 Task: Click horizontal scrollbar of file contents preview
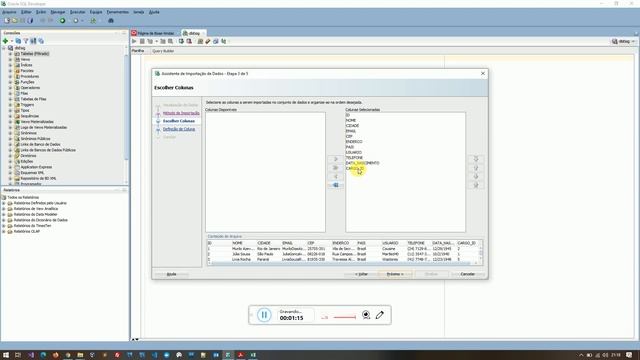point(341,263)
